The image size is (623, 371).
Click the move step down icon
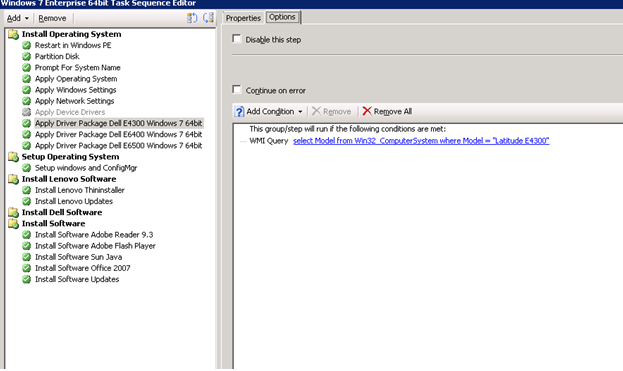click(208, 18)
